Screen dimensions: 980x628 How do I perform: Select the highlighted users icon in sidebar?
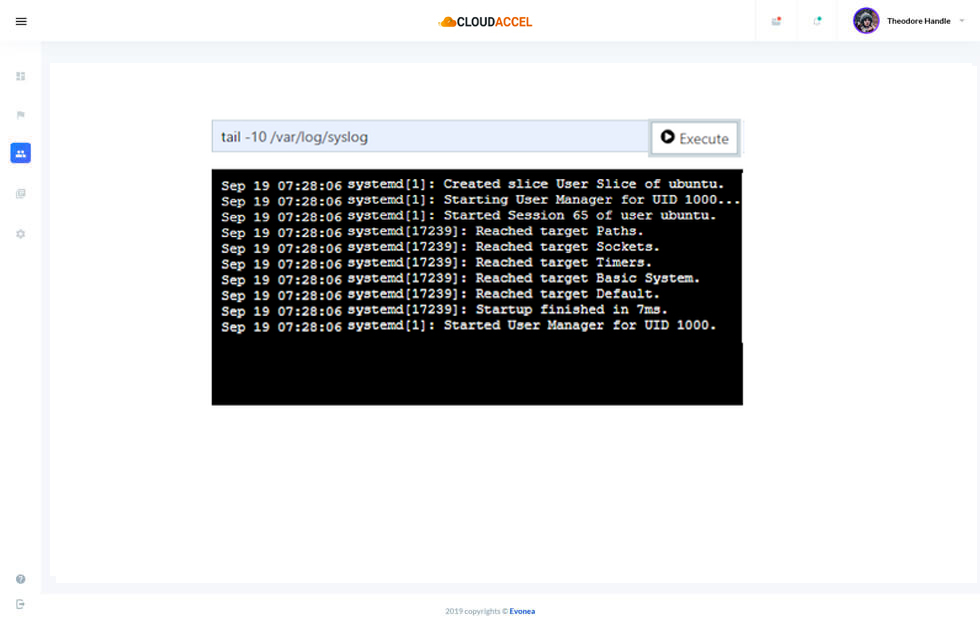point(20,153)
